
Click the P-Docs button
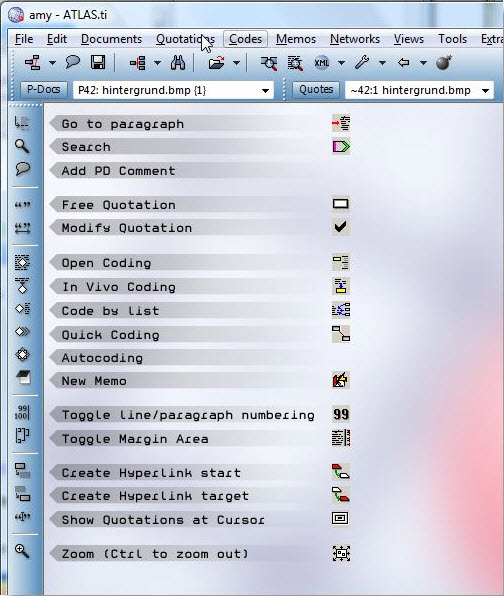point(44,90)
